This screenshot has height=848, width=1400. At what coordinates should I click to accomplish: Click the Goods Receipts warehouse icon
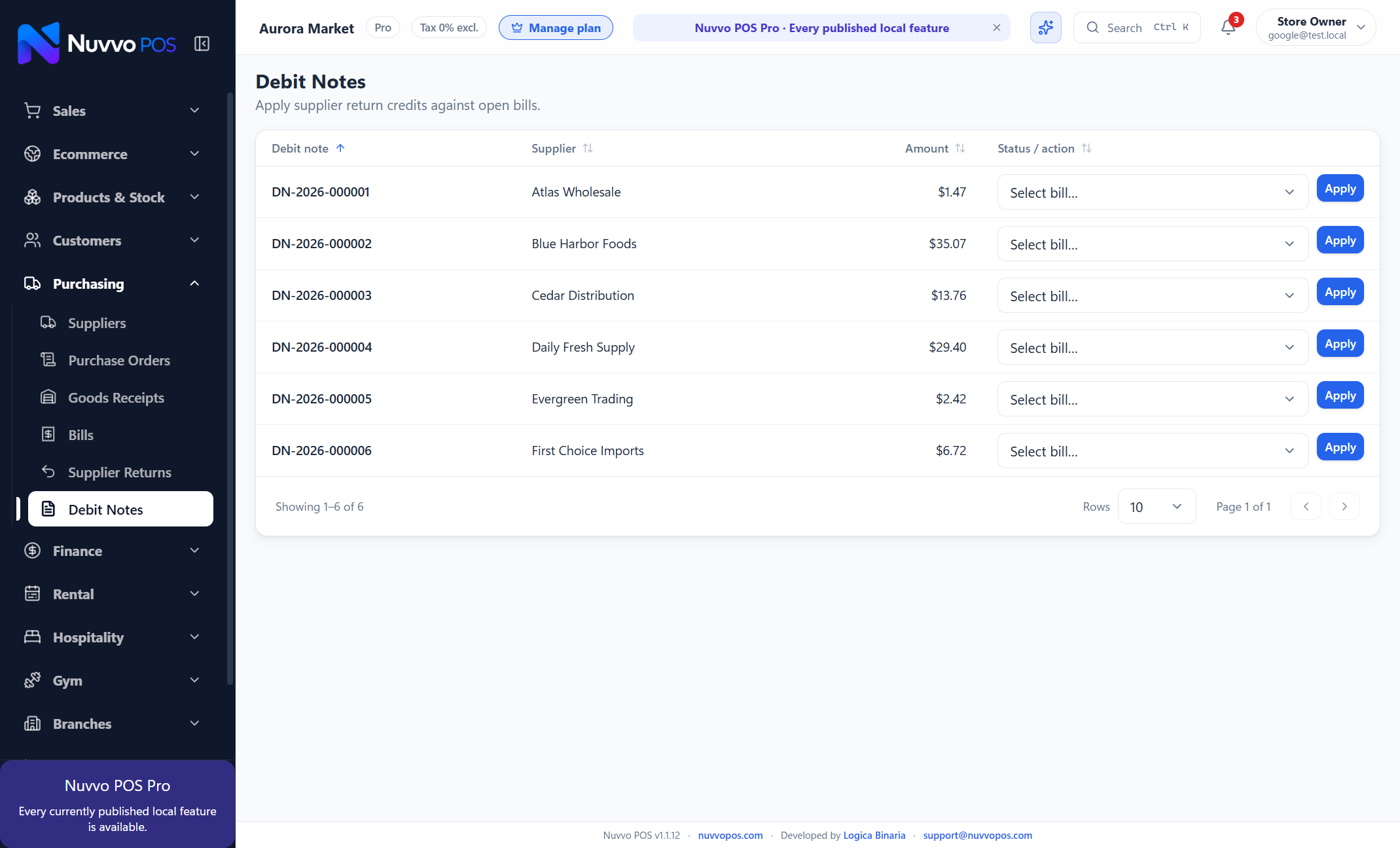48,397
